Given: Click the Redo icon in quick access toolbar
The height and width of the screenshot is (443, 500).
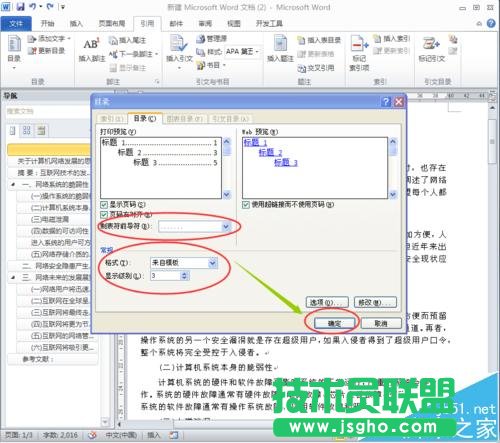Looking at the screenshot, I should tap(50, 6).
